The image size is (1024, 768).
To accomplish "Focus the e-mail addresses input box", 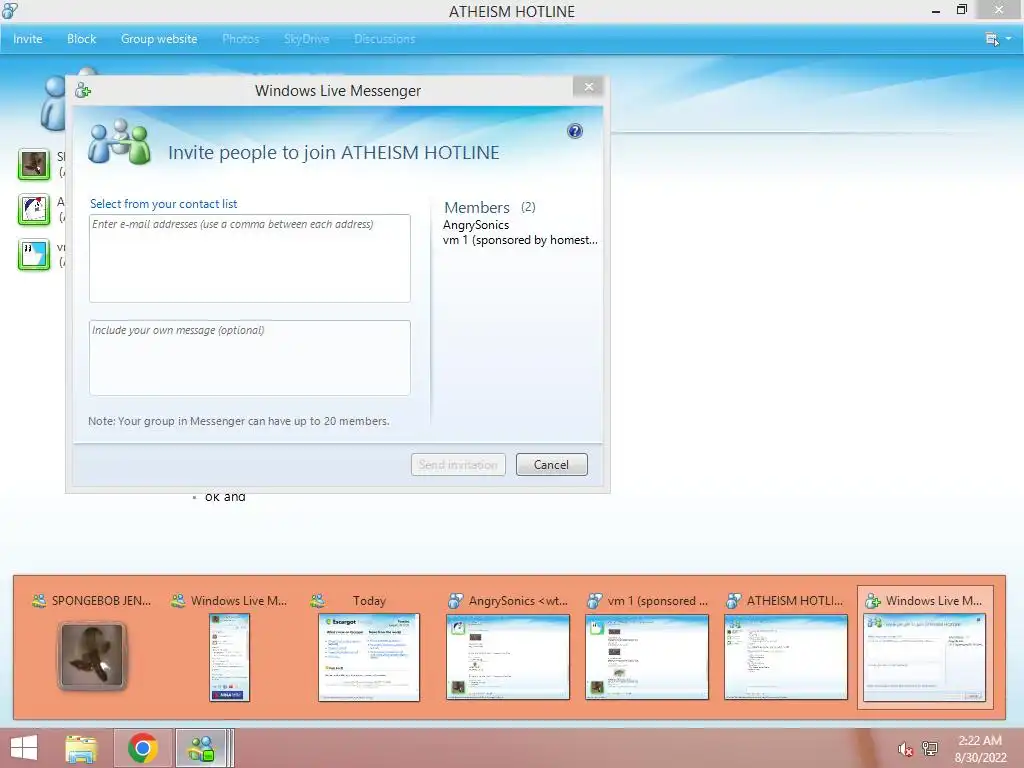I will 249,258.
